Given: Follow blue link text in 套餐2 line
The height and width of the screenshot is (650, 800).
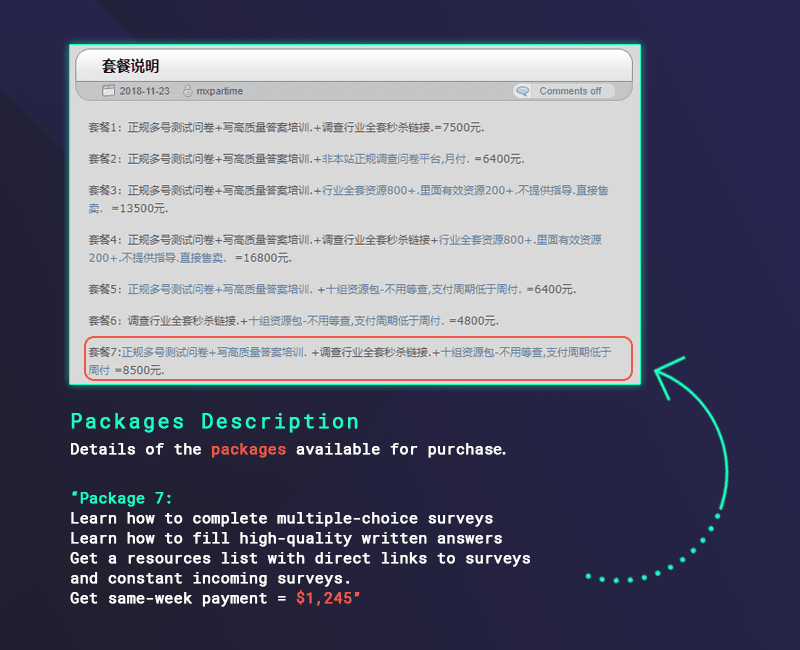Looking at the screenshot, I should tap(395, 159).
